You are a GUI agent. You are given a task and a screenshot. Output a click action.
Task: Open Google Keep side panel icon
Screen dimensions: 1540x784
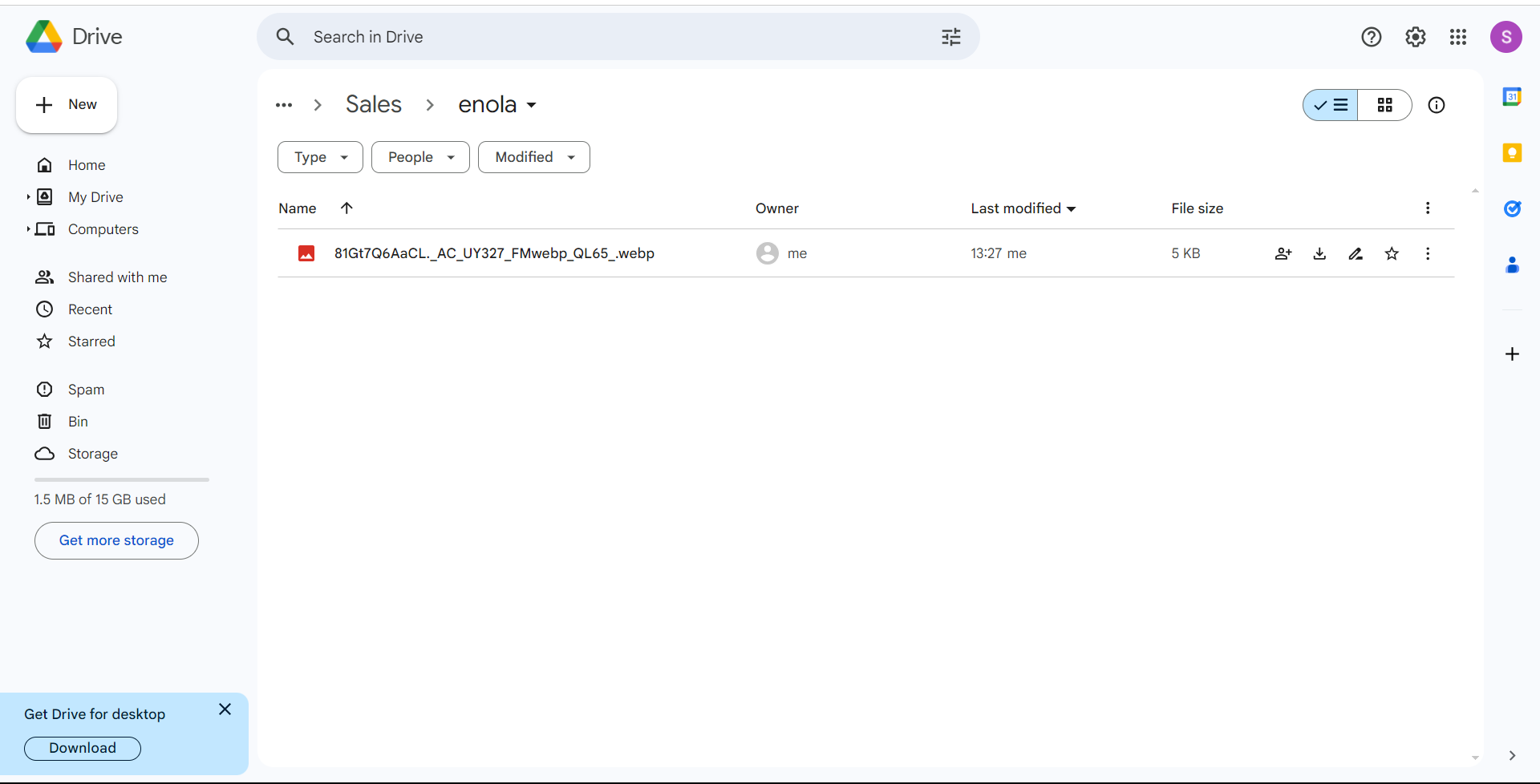click(1512, 152)
